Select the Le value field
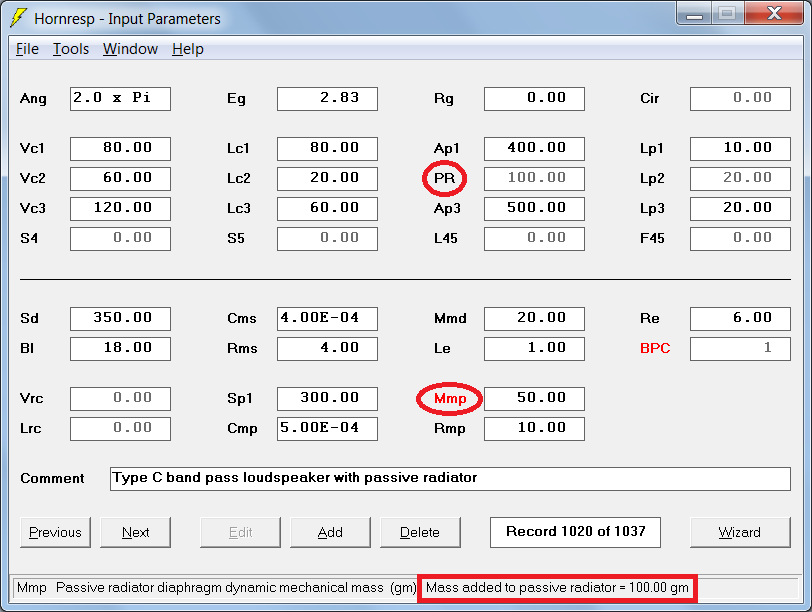This screenshot has width=812, height=612. coord(534,349)
